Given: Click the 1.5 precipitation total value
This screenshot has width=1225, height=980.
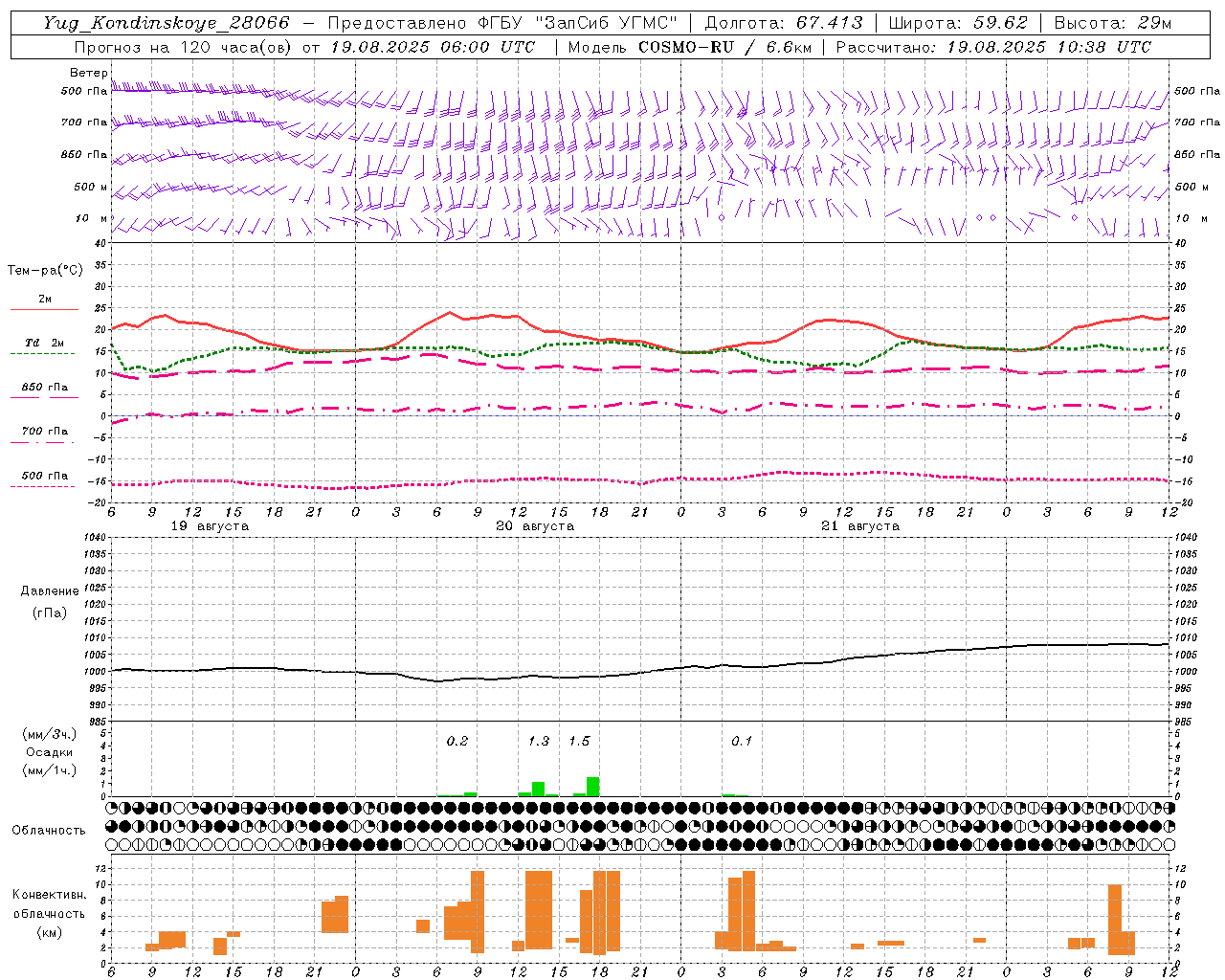Looking at the screenshot, I should coord(579,741).
